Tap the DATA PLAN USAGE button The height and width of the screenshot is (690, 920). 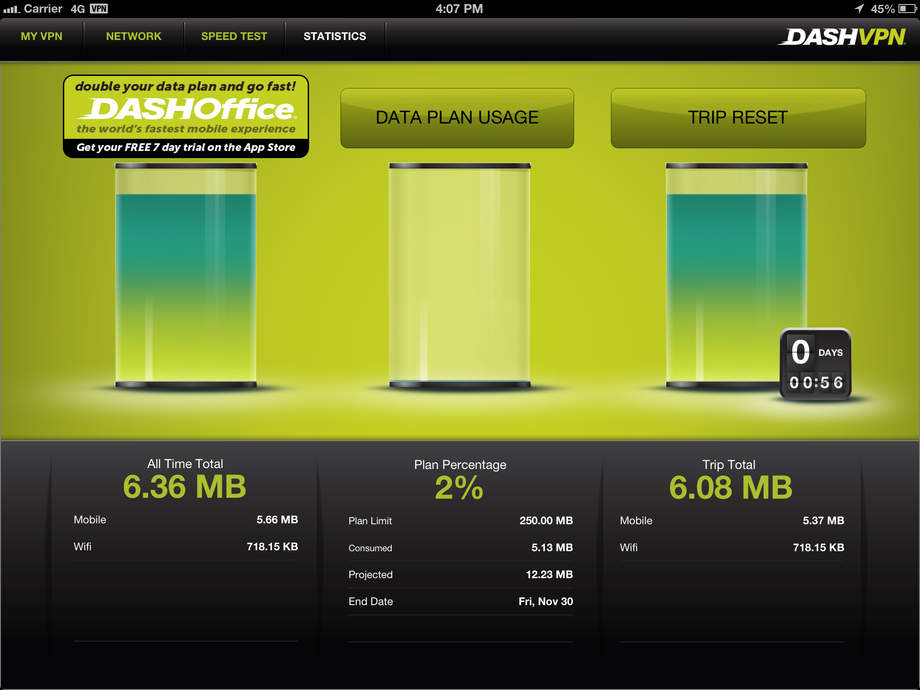[457, 118]
